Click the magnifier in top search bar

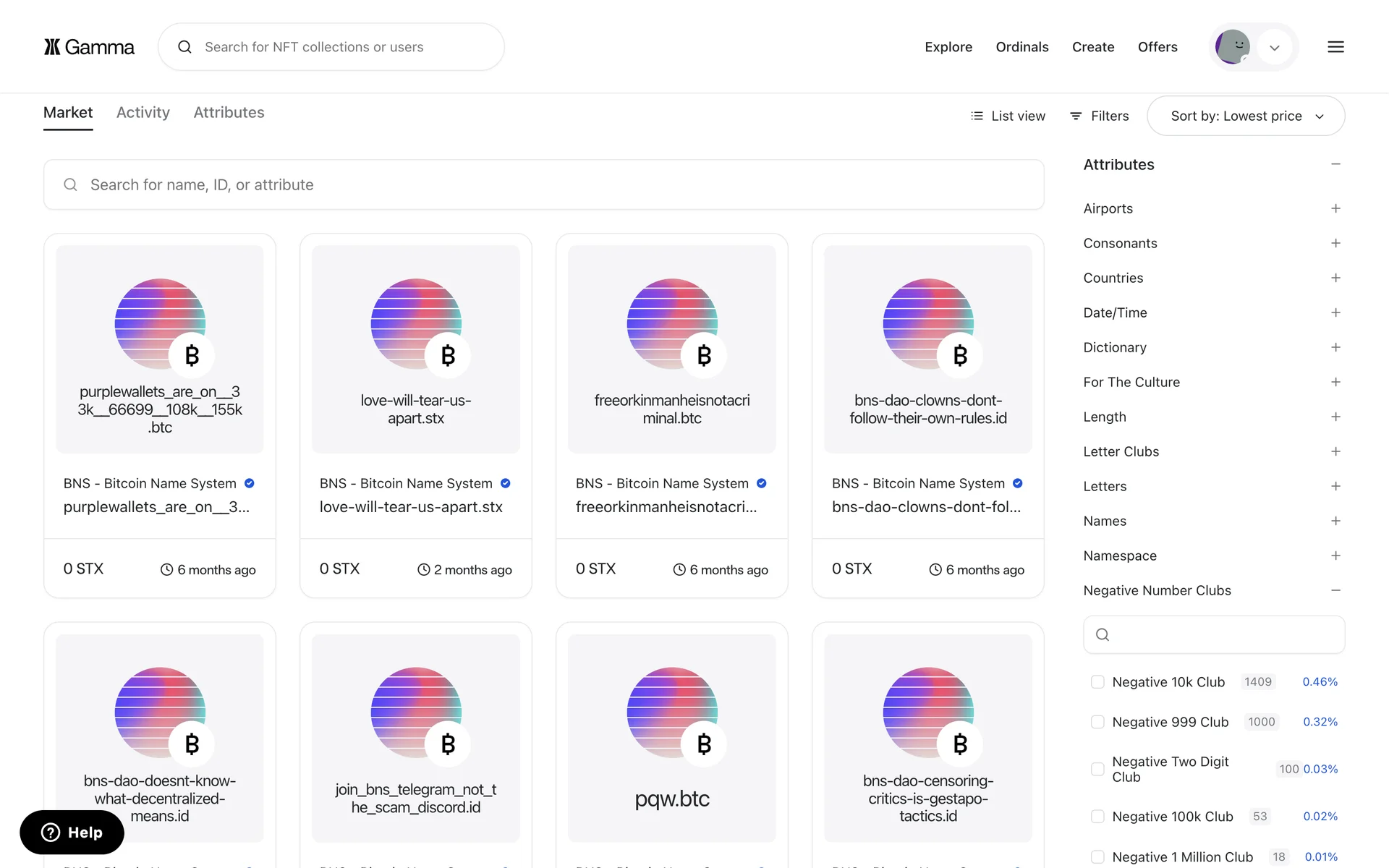184,47
